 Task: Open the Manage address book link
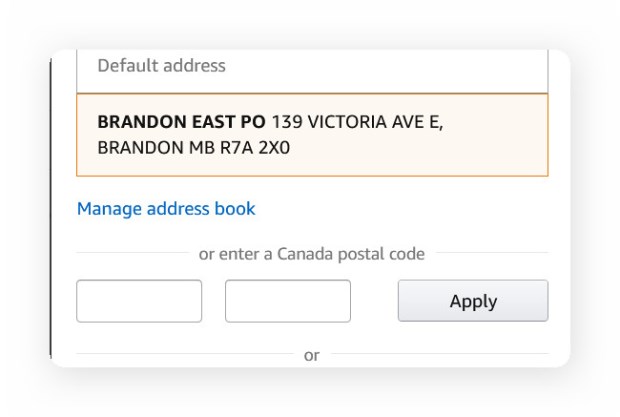166,209
